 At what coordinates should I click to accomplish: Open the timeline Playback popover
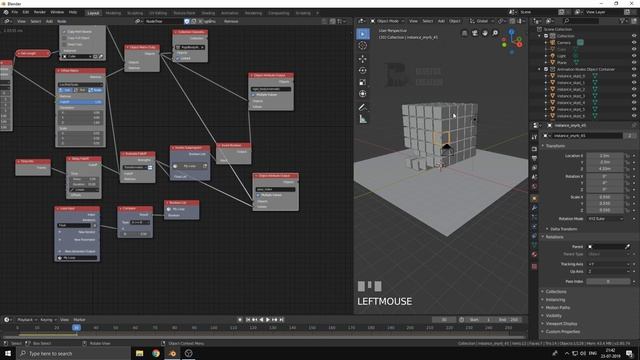(27, 320)
